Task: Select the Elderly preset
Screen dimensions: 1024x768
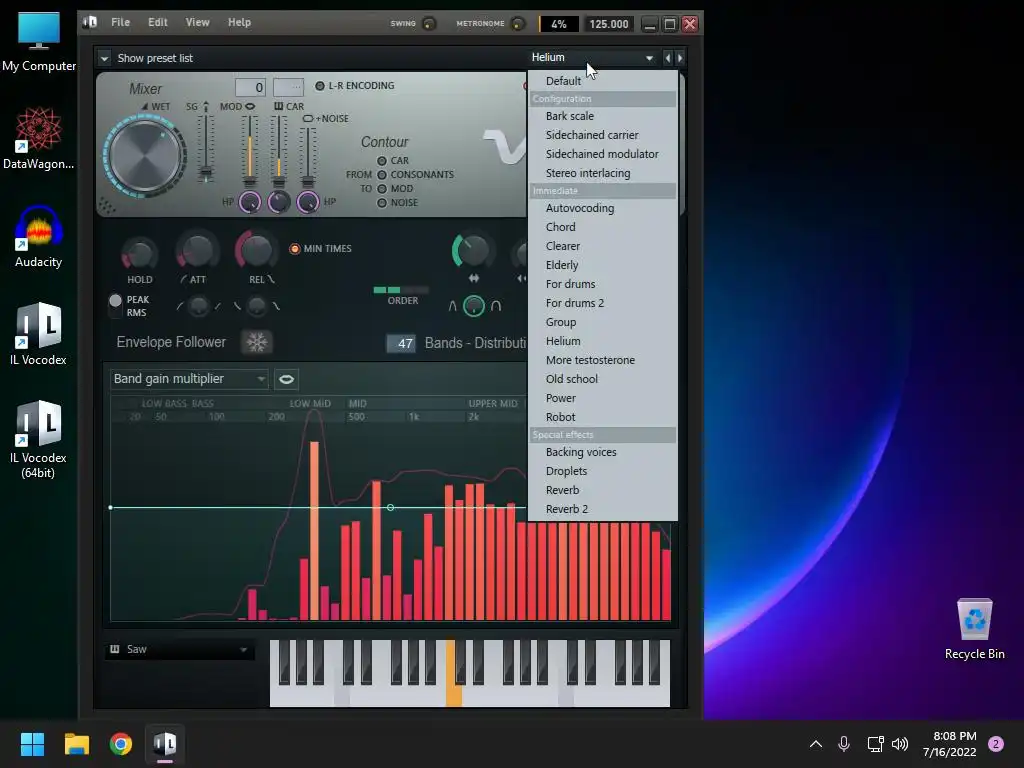Action: pyautogui.click(x=602, y=265)
